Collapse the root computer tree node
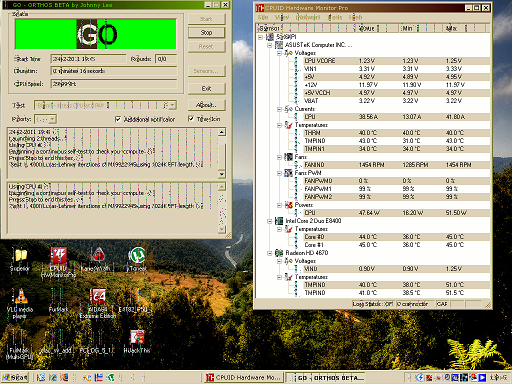The height and width of the screenshot is (384, 512). point(261,37)
